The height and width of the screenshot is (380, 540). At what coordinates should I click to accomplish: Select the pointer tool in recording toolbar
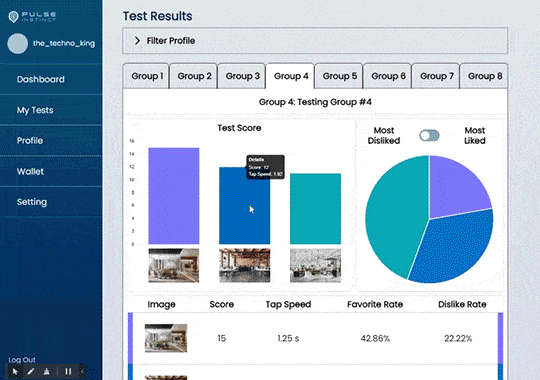pos(15,371)
